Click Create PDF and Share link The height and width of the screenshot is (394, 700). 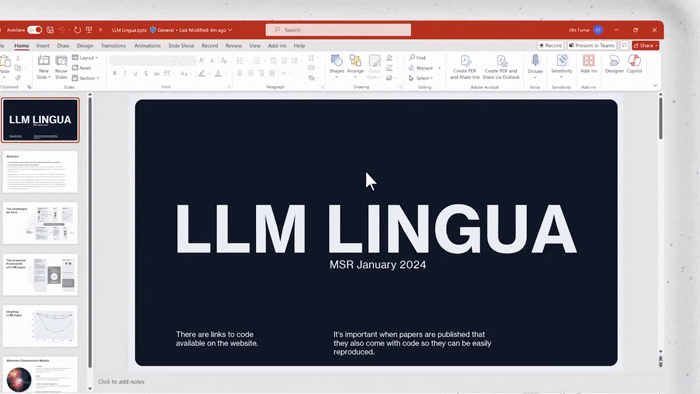[465, 67]
